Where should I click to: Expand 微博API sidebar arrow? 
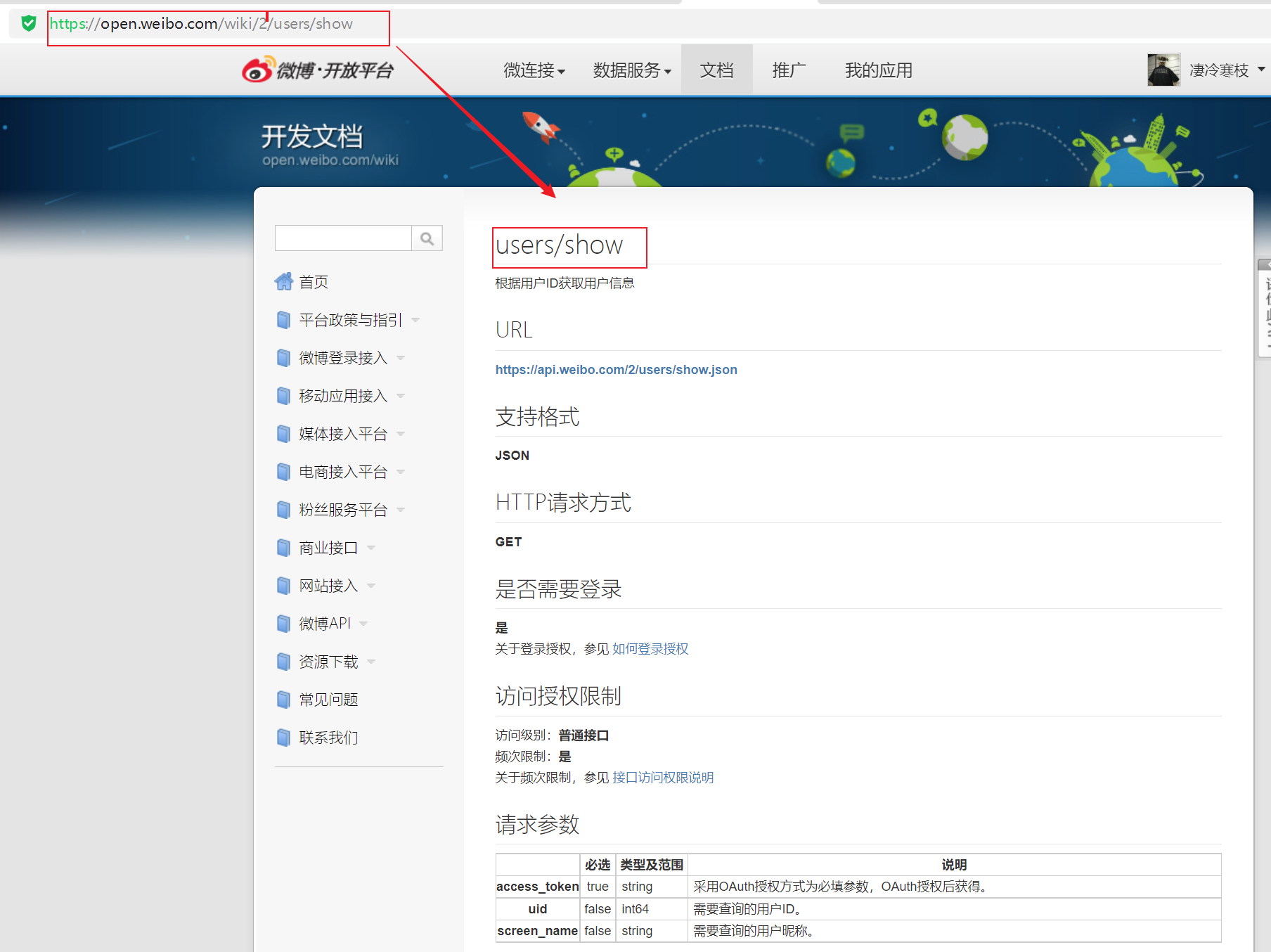click(x=363, y=624)
